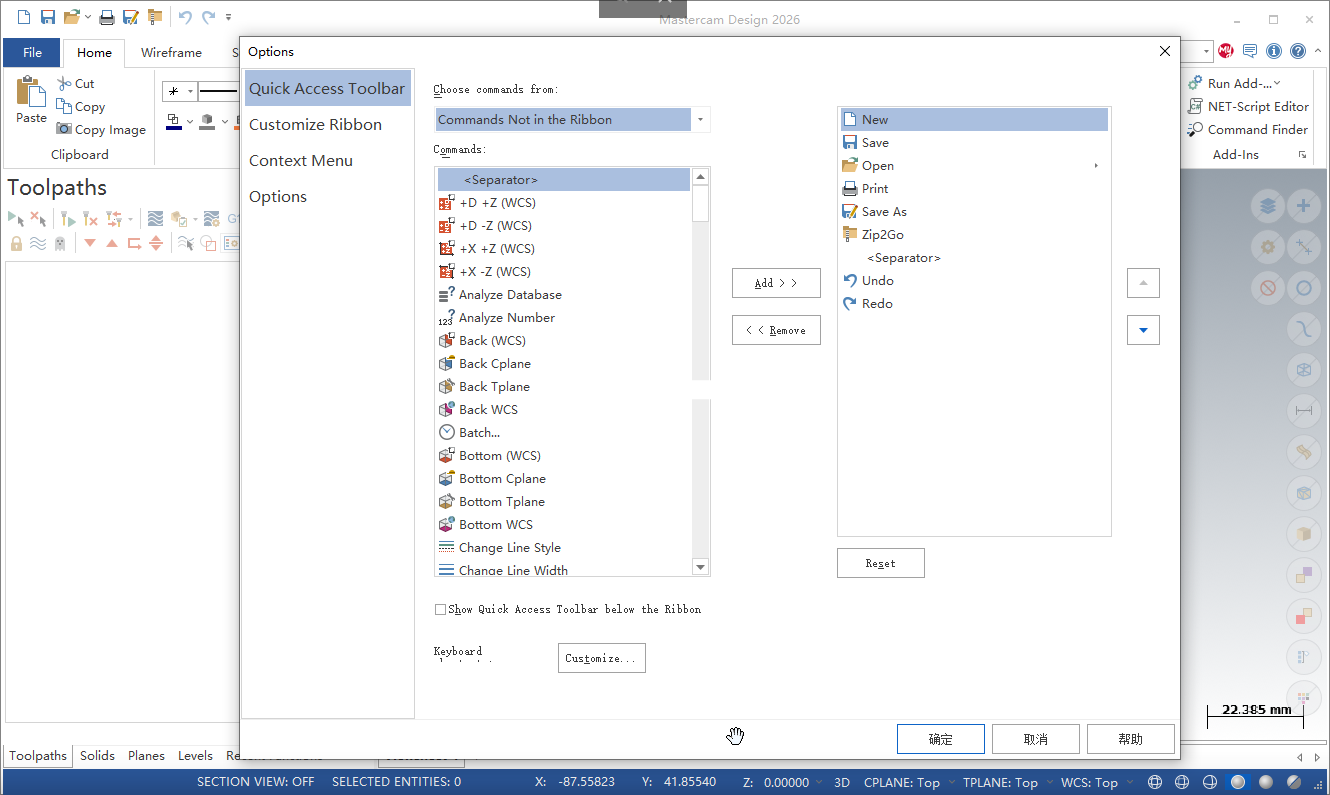This screenshot has width=1330, height=795.
Task: Click Save floppy icon in title bar toolbar
Action: pos(47,17)
